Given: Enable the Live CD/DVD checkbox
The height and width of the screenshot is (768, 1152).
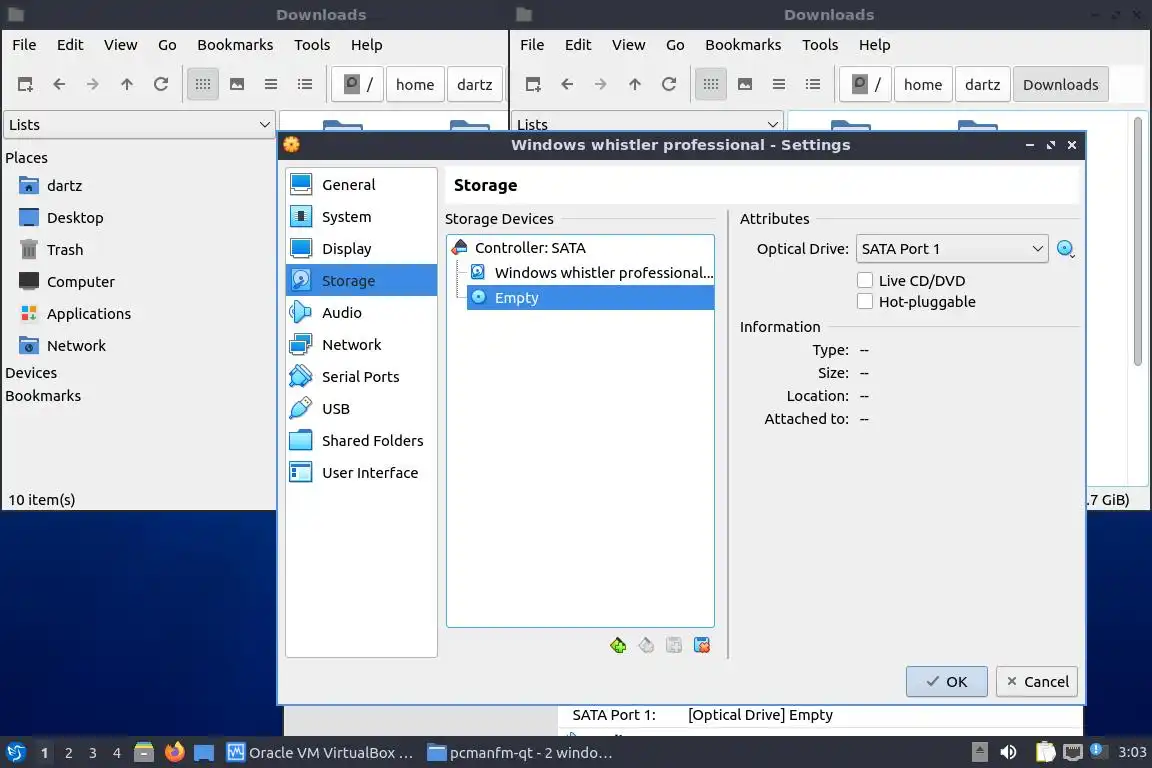Looking at the screenshot, I should click(x=865, y=280).
